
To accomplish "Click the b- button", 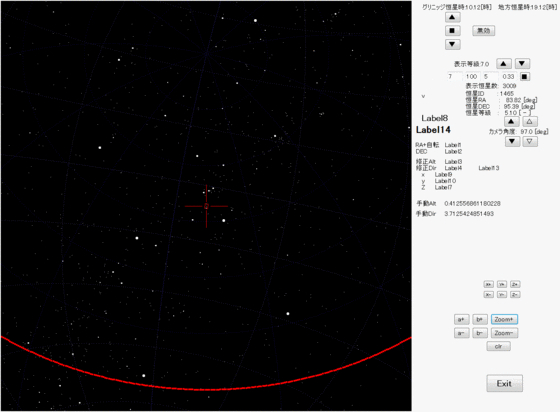I will (480, 333).
